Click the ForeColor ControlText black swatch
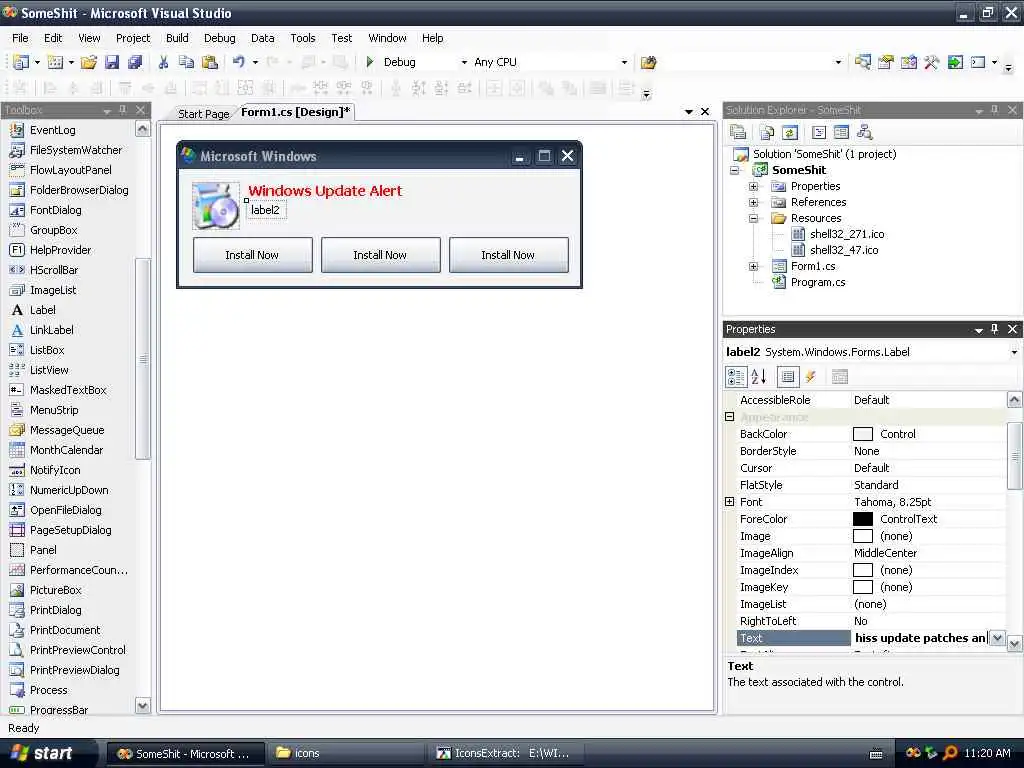The height and width of the screenshot is (768, 1024). pos(863,519)
